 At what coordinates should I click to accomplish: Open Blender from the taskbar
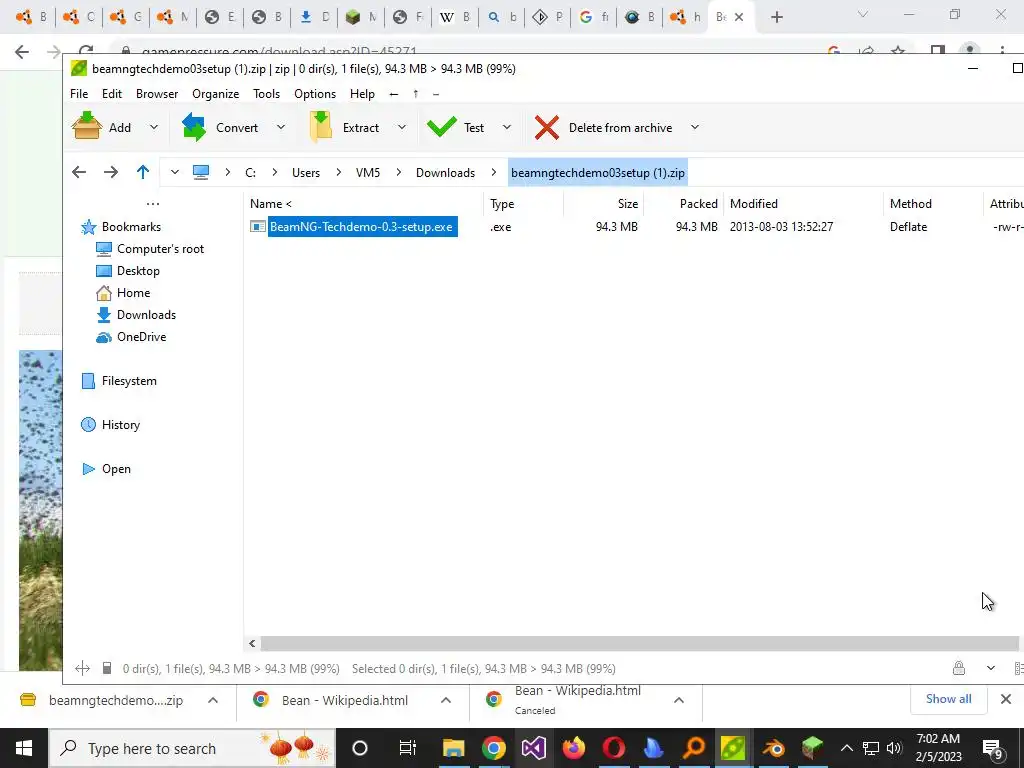click(x=773, y=748)
